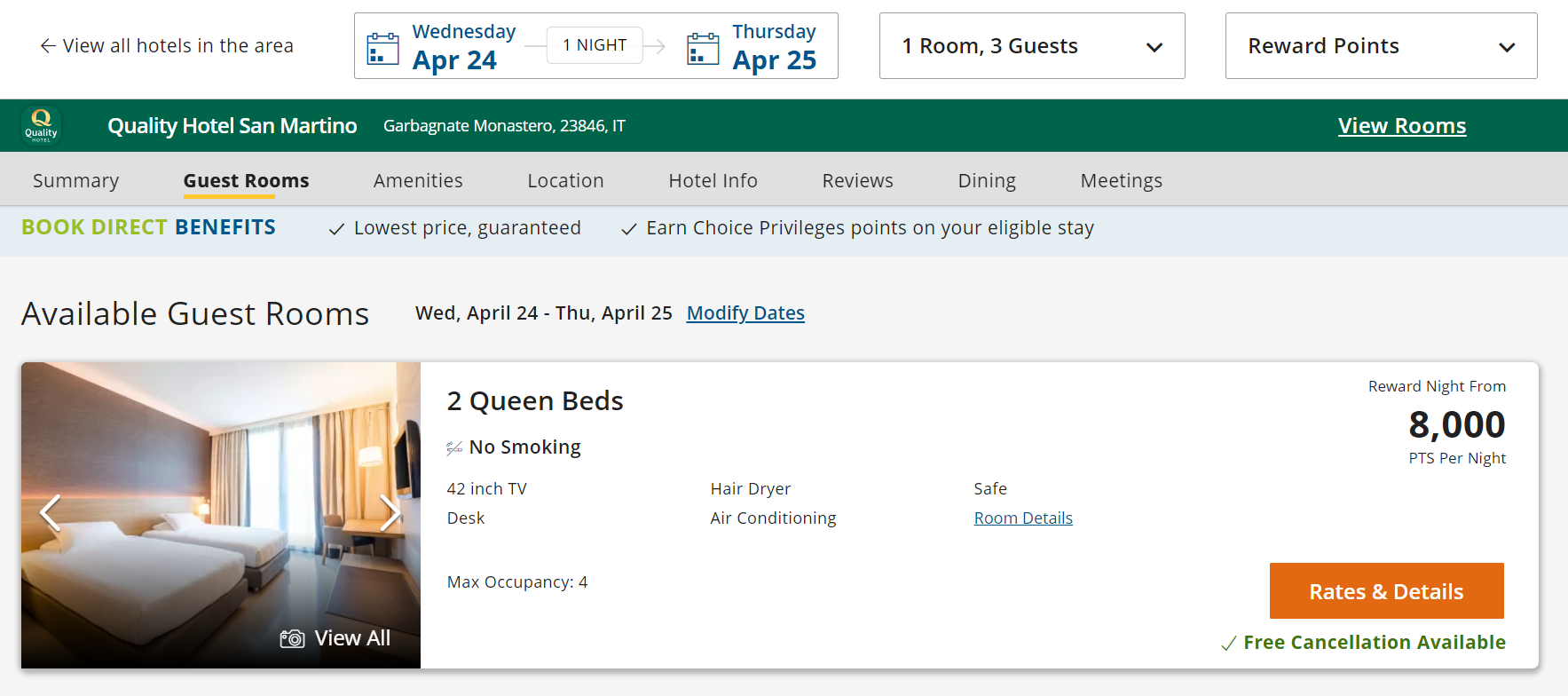Show previous room photo with left arrow

tap(51, 512)
